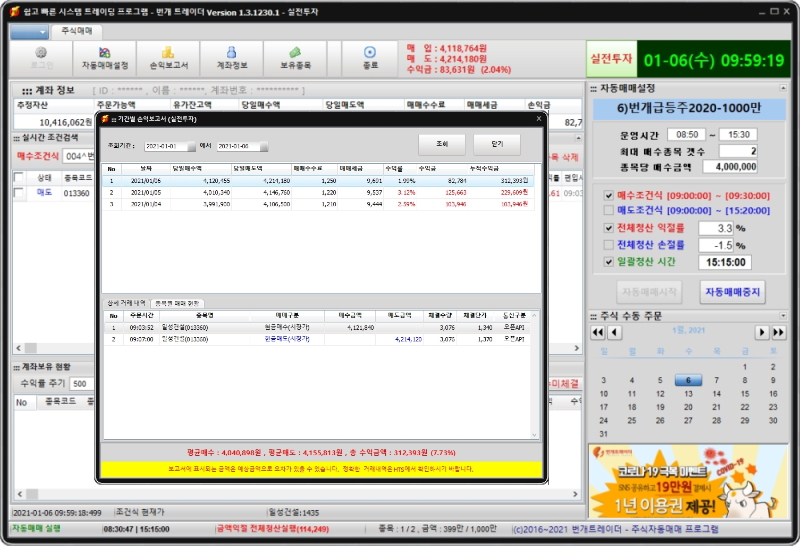Jump forward a year with double-arrow
Screen dimensions: 800x546
click(779, 332)
